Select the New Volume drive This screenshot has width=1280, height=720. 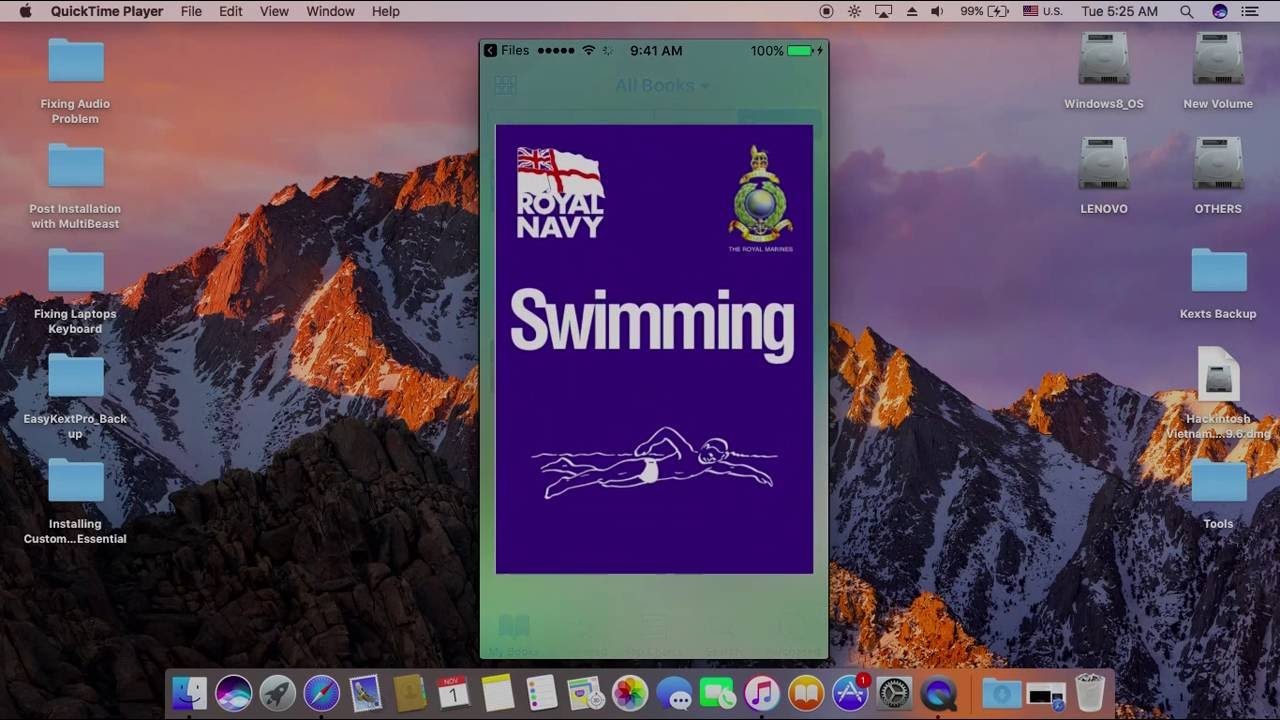coord(1218,72)
